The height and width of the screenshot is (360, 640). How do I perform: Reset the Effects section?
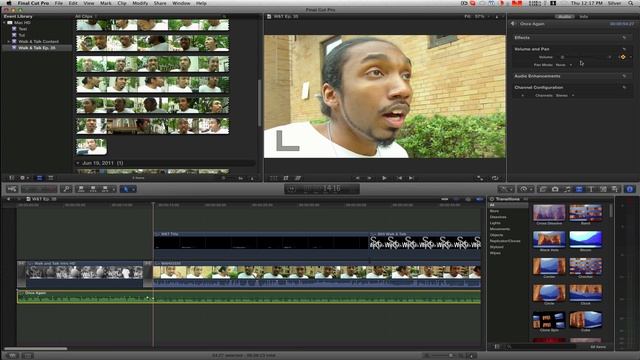click(x=624, y=38)
